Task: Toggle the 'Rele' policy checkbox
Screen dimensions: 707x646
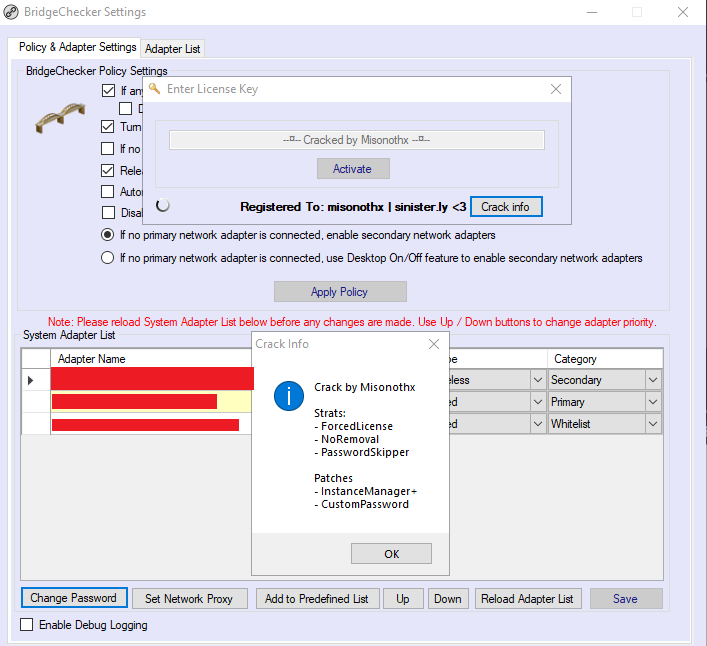Action: coord(107,170)
